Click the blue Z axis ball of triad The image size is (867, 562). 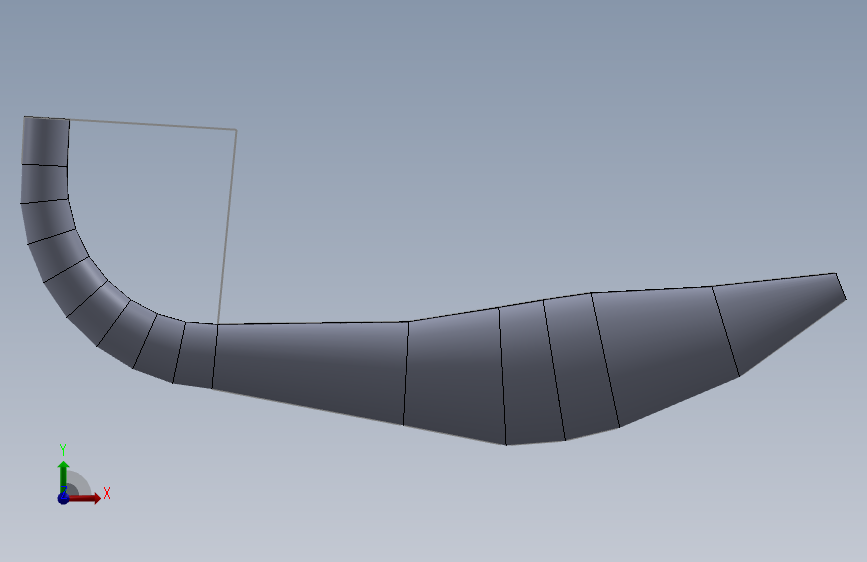click(x=63, y=498)
